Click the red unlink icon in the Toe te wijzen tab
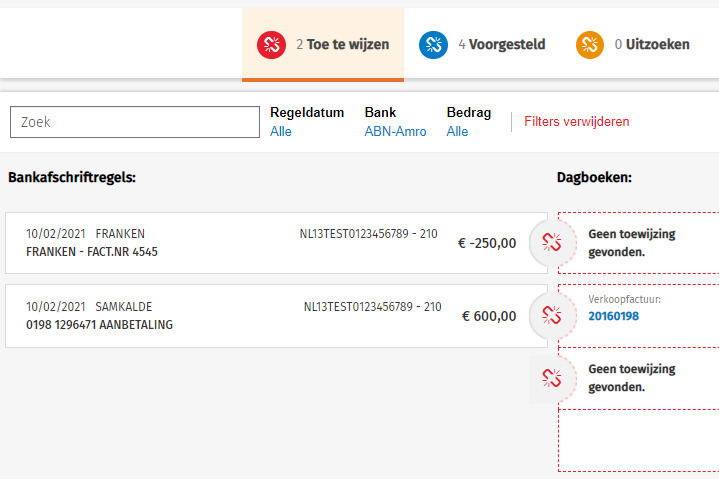 (272, 44)
